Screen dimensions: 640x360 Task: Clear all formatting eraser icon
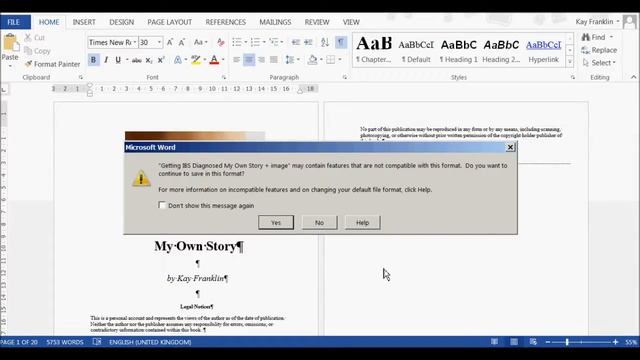tap(221, 42)
